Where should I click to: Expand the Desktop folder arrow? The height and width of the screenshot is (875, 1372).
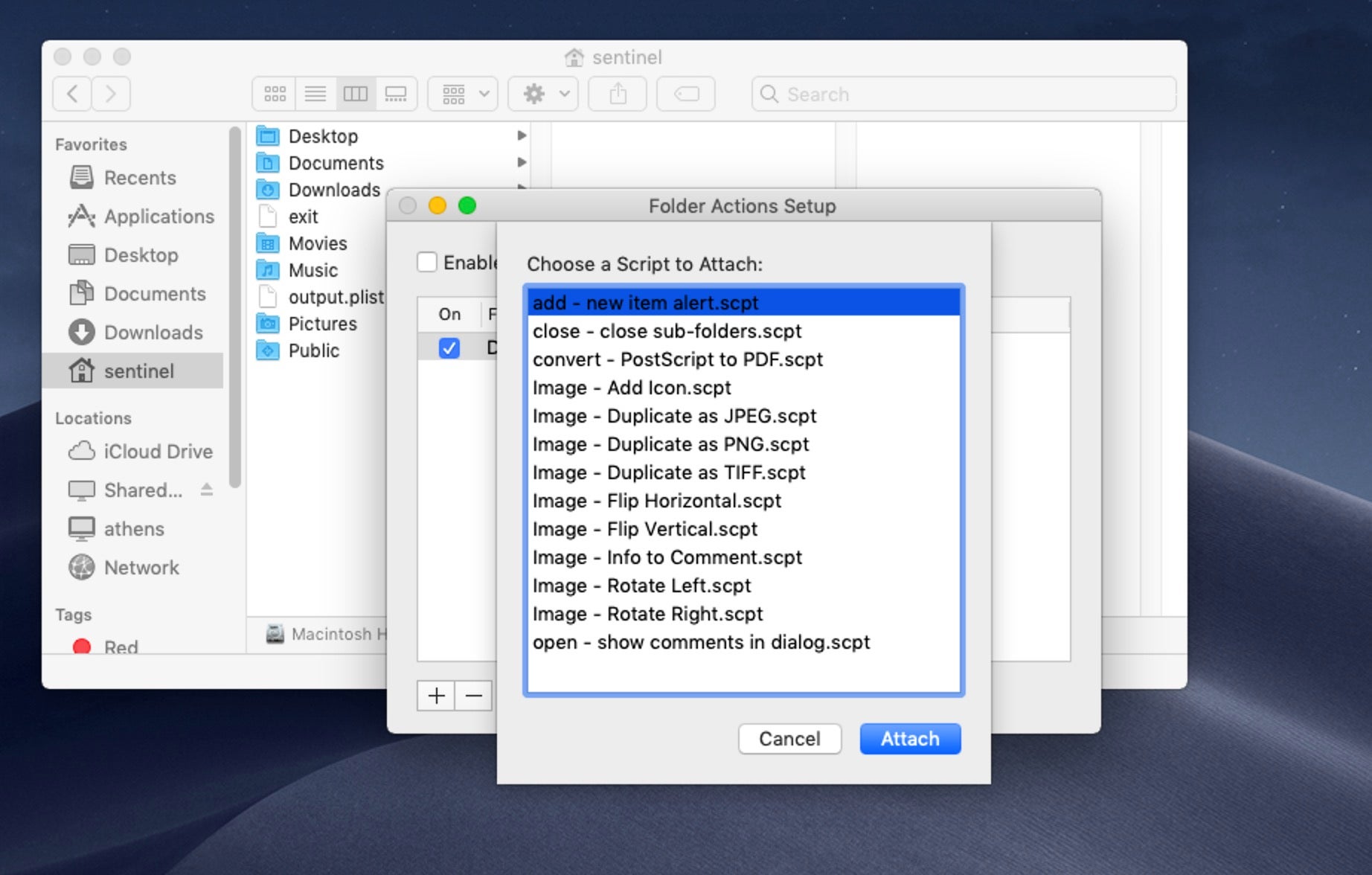tap(522, 135)
